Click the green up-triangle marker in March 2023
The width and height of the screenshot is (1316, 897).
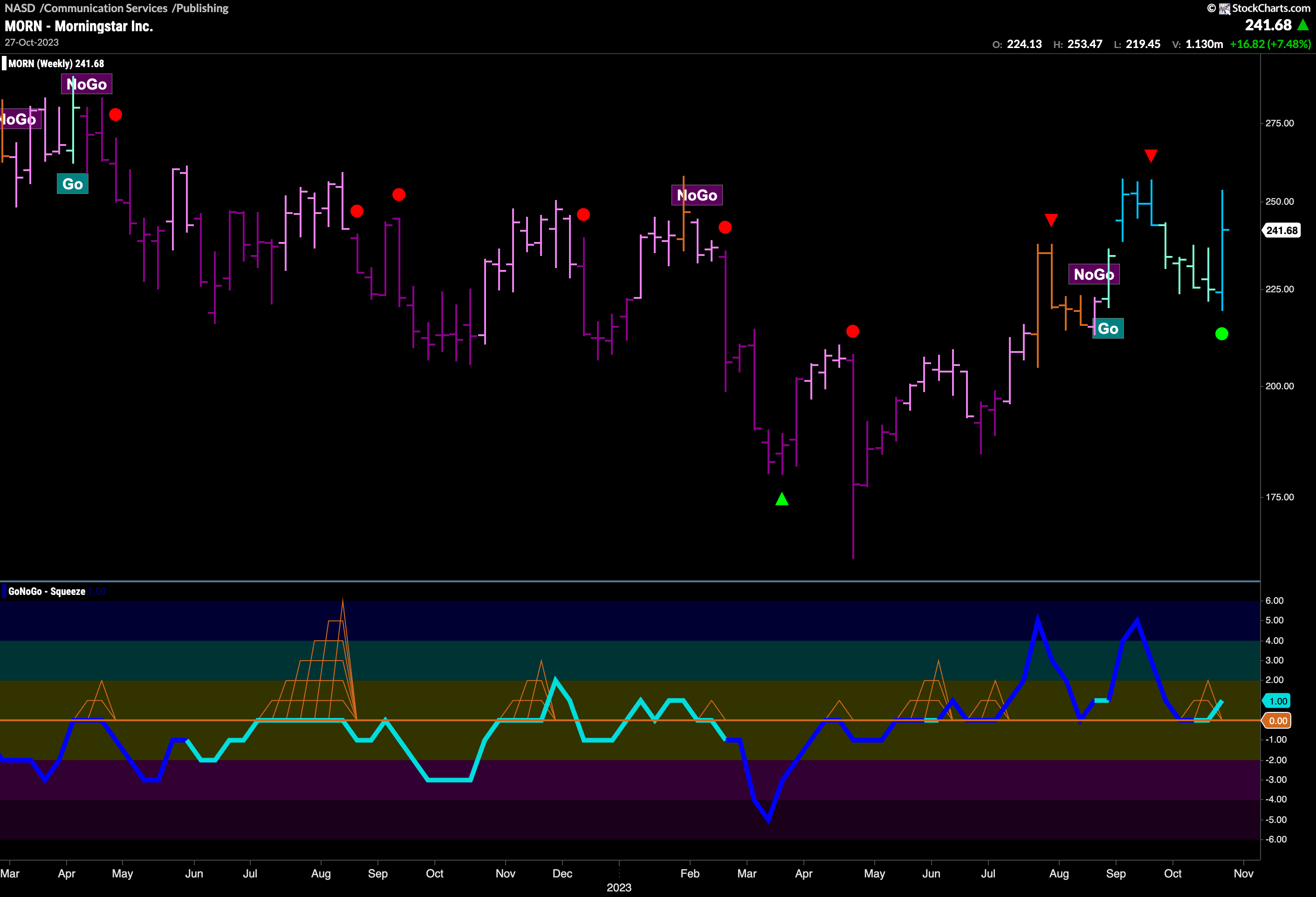click(781, 499)
